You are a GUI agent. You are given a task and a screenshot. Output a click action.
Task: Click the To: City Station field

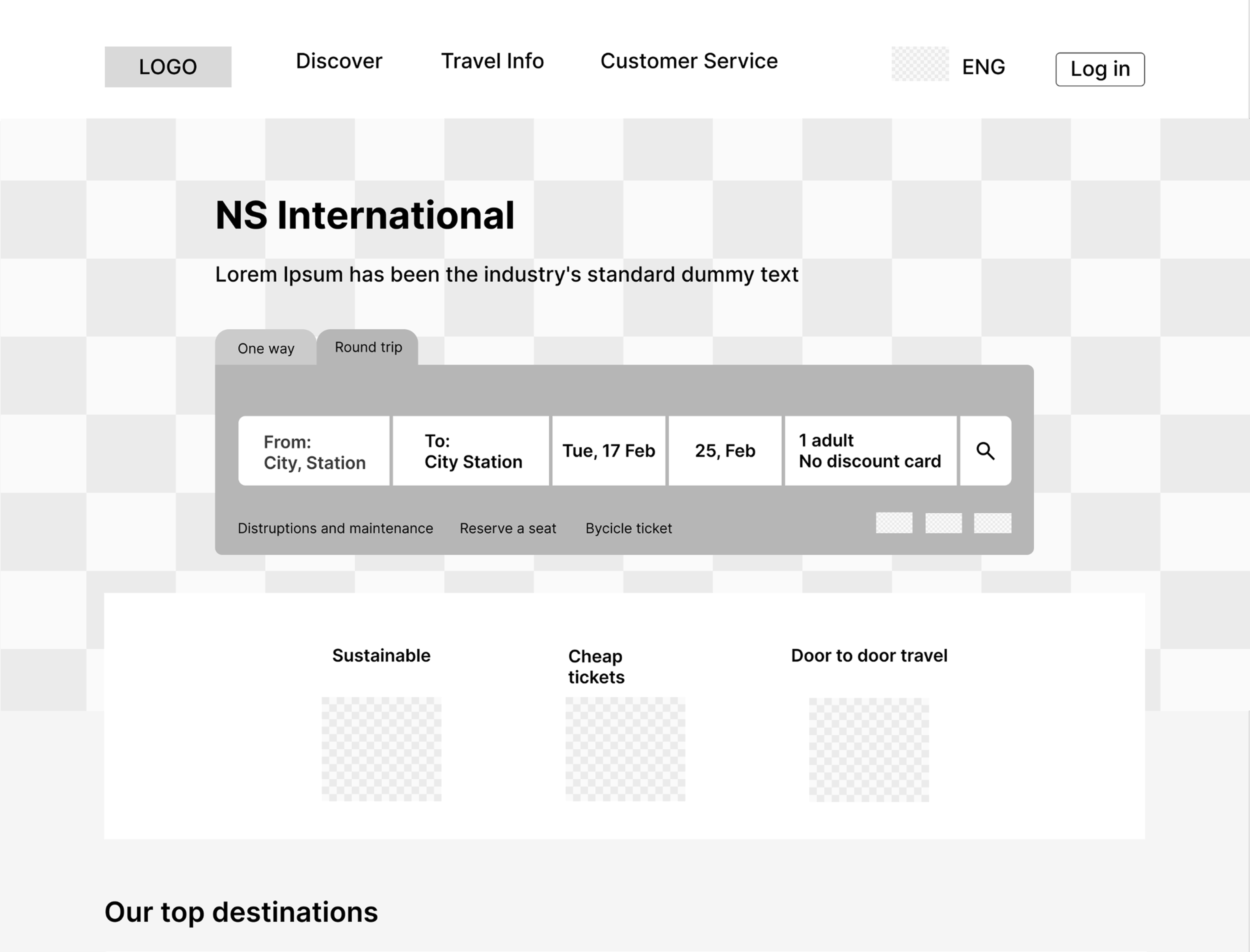(471, 451)
